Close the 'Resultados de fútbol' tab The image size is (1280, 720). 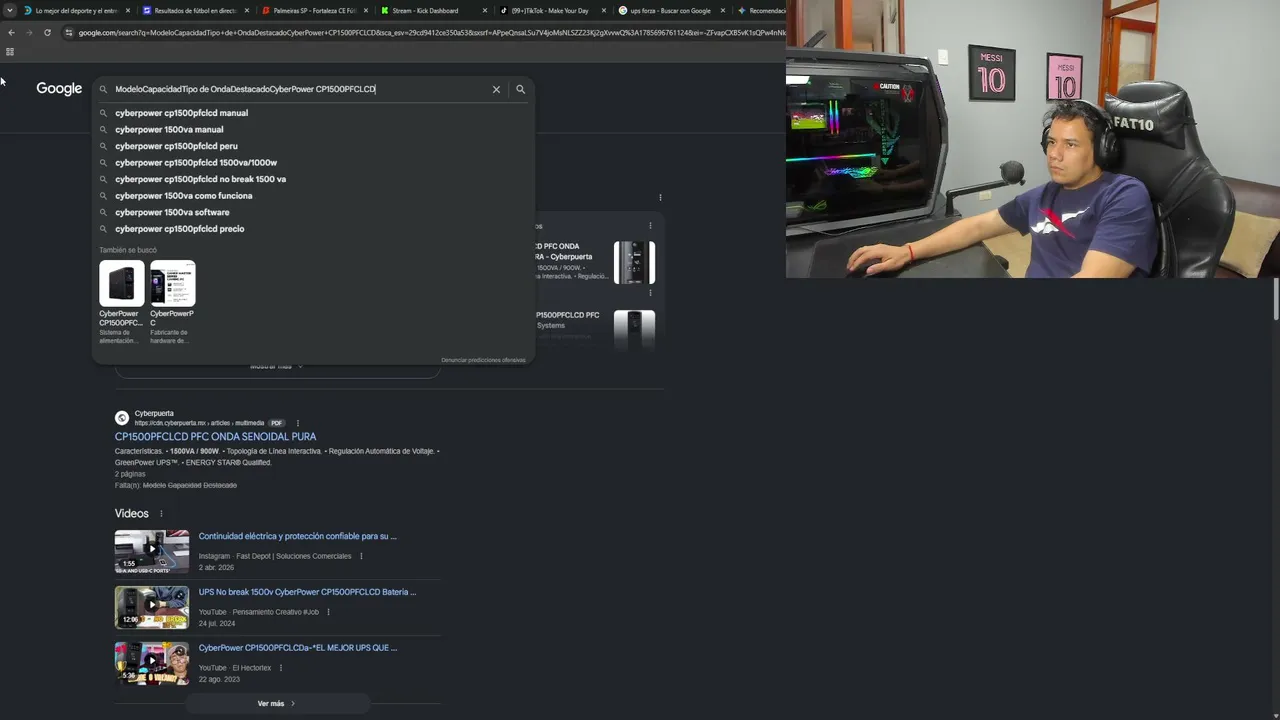coord(247,11)
